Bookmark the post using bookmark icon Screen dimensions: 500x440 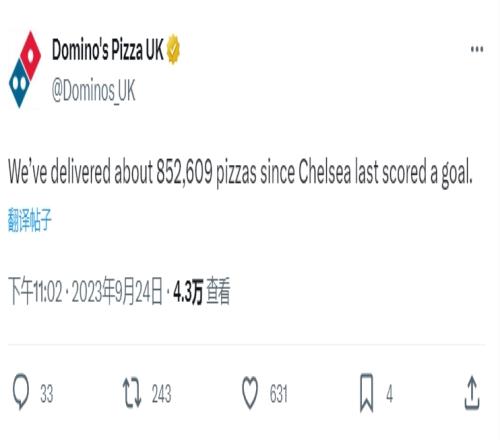pos(367,393)
